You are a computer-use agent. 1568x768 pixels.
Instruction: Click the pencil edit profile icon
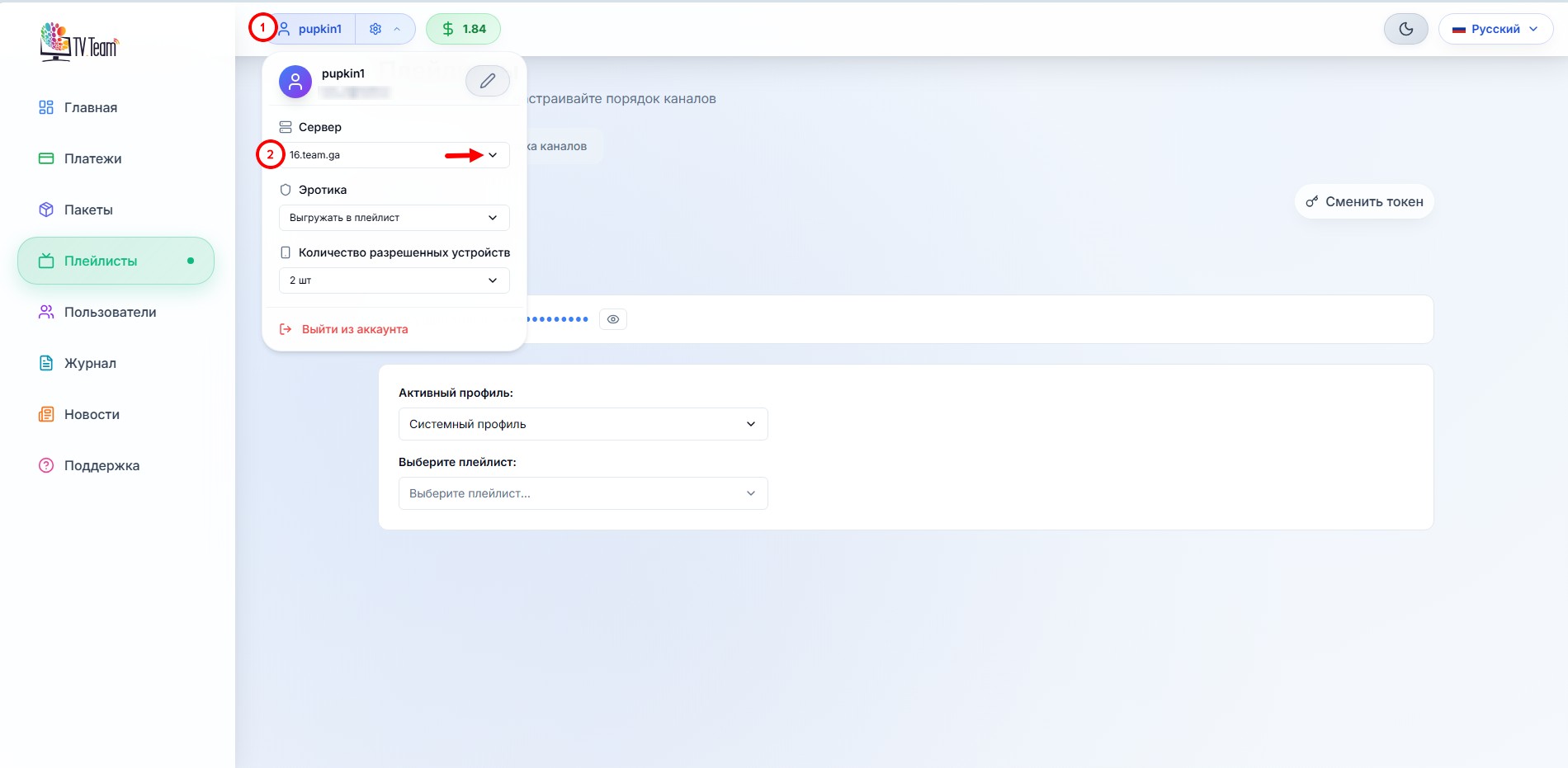coord(487,81)
